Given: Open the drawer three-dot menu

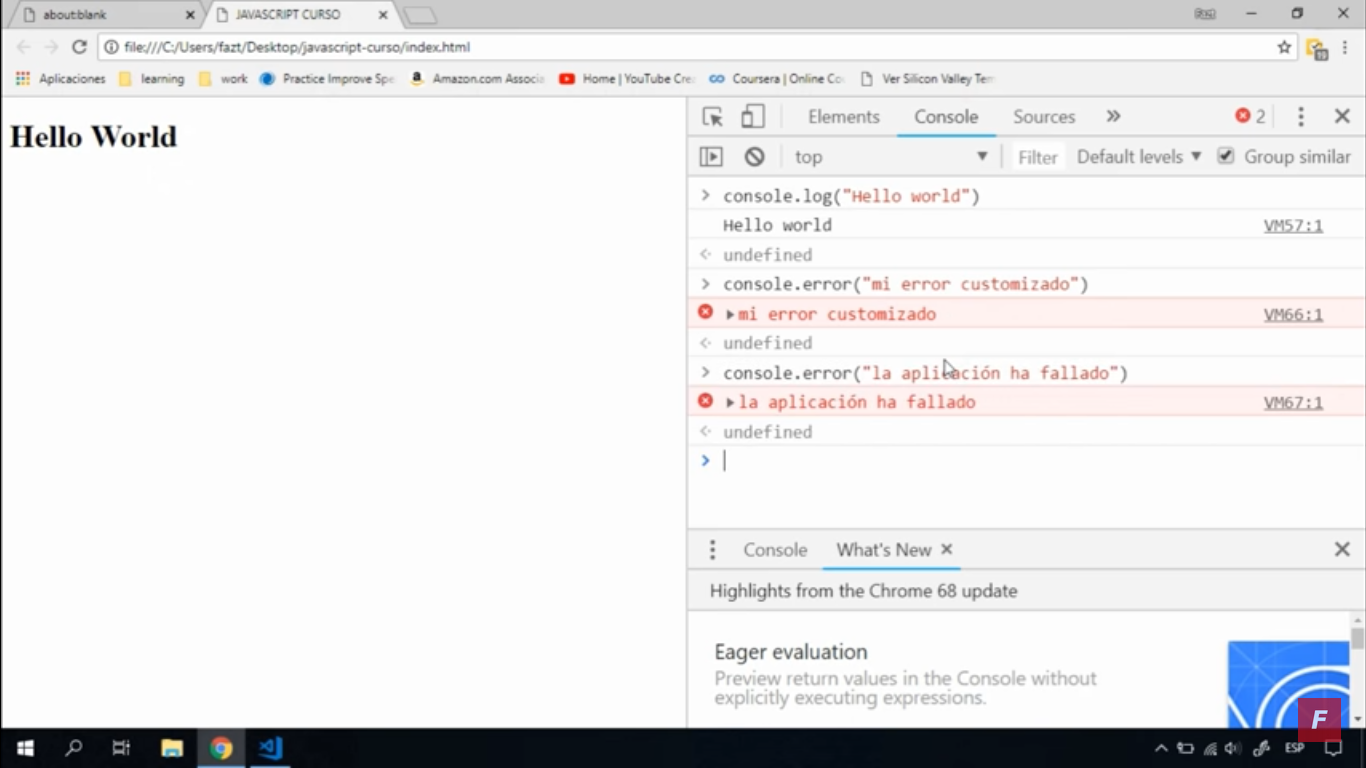Looking at the screenshot, I should coord(712,550).
